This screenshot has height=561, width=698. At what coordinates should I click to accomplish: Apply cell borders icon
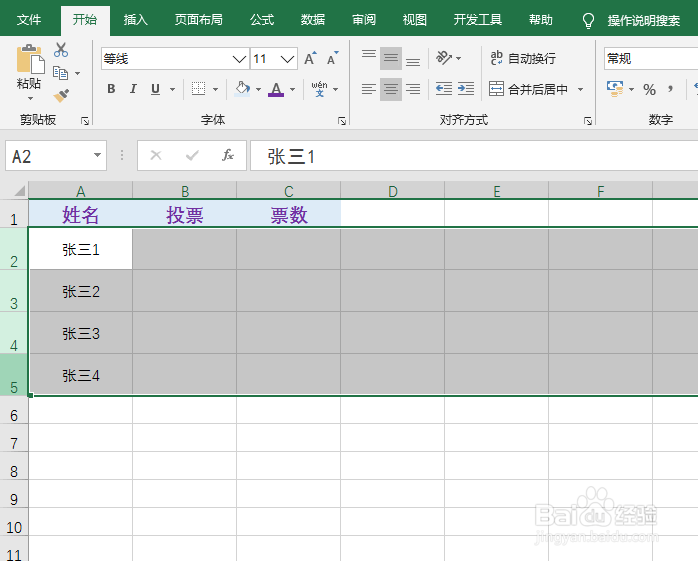pos(199,89)
